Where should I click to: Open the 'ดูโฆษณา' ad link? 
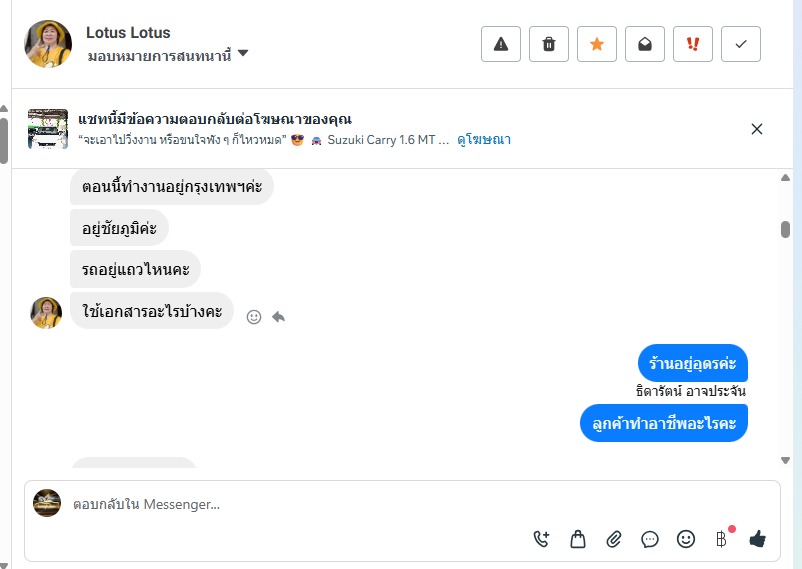pyautogui.click(x=484, y=140)
